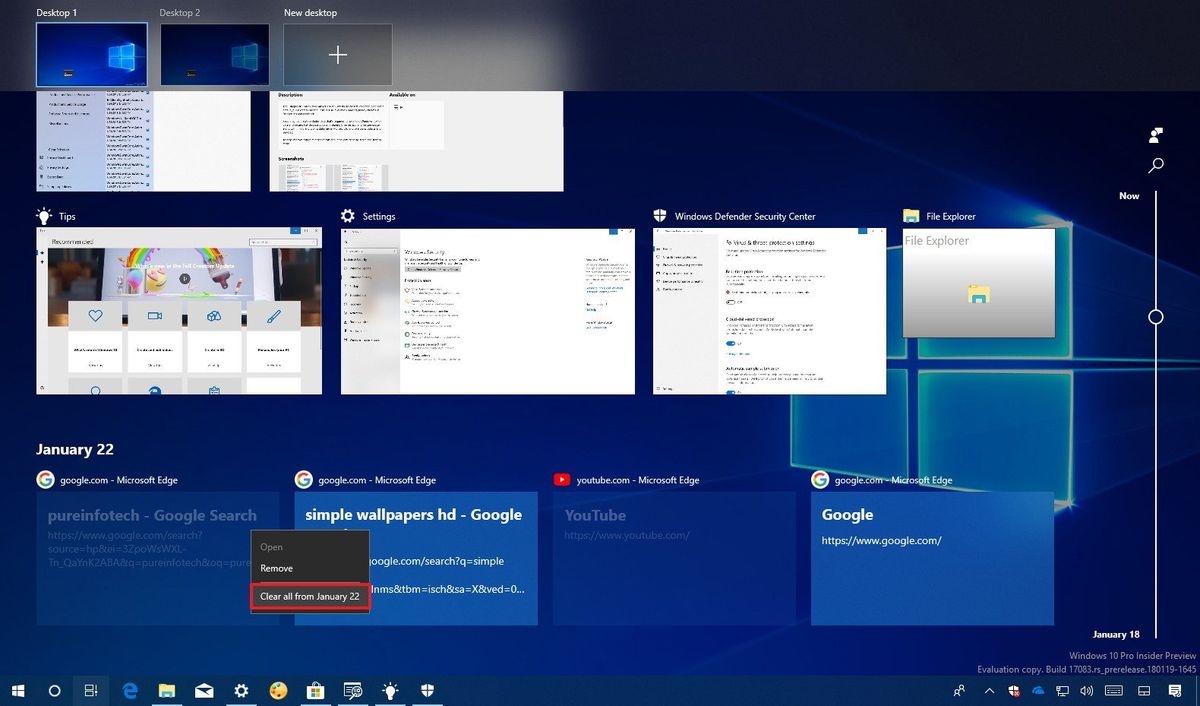Open Cortana from the taskbar

pyautogui.click(x=54, y=690)
